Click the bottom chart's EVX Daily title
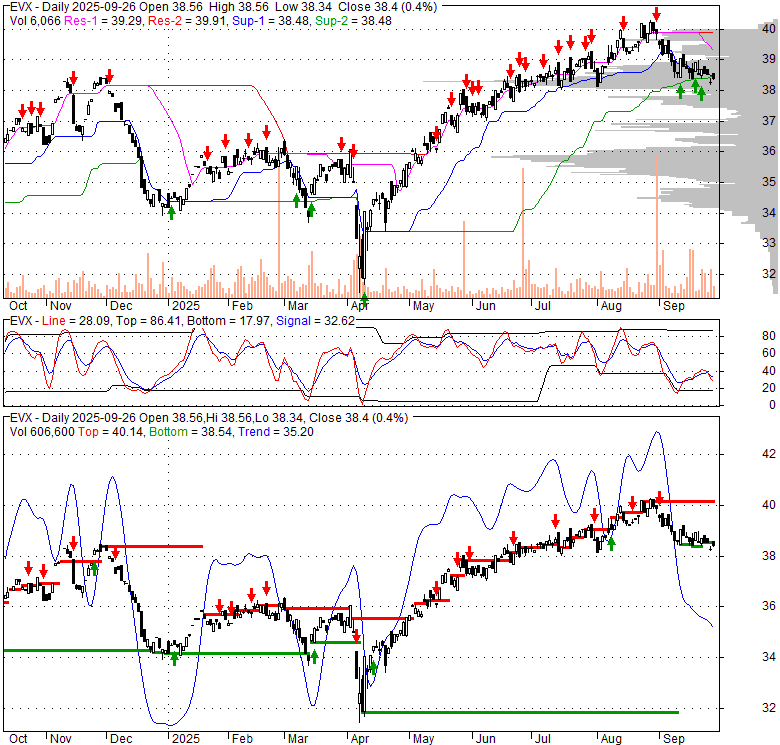This screenshot has width=780, height=745. click(x=209, y=418)
